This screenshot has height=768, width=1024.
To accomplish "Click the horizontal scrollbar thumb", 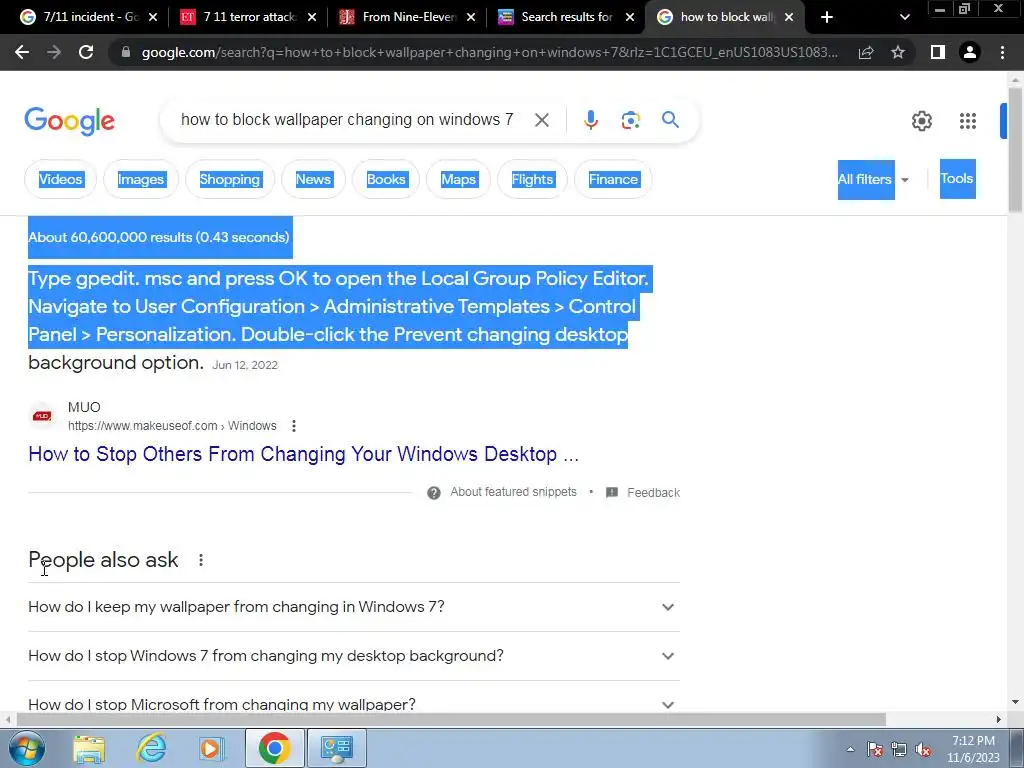I will pos(451,719).
